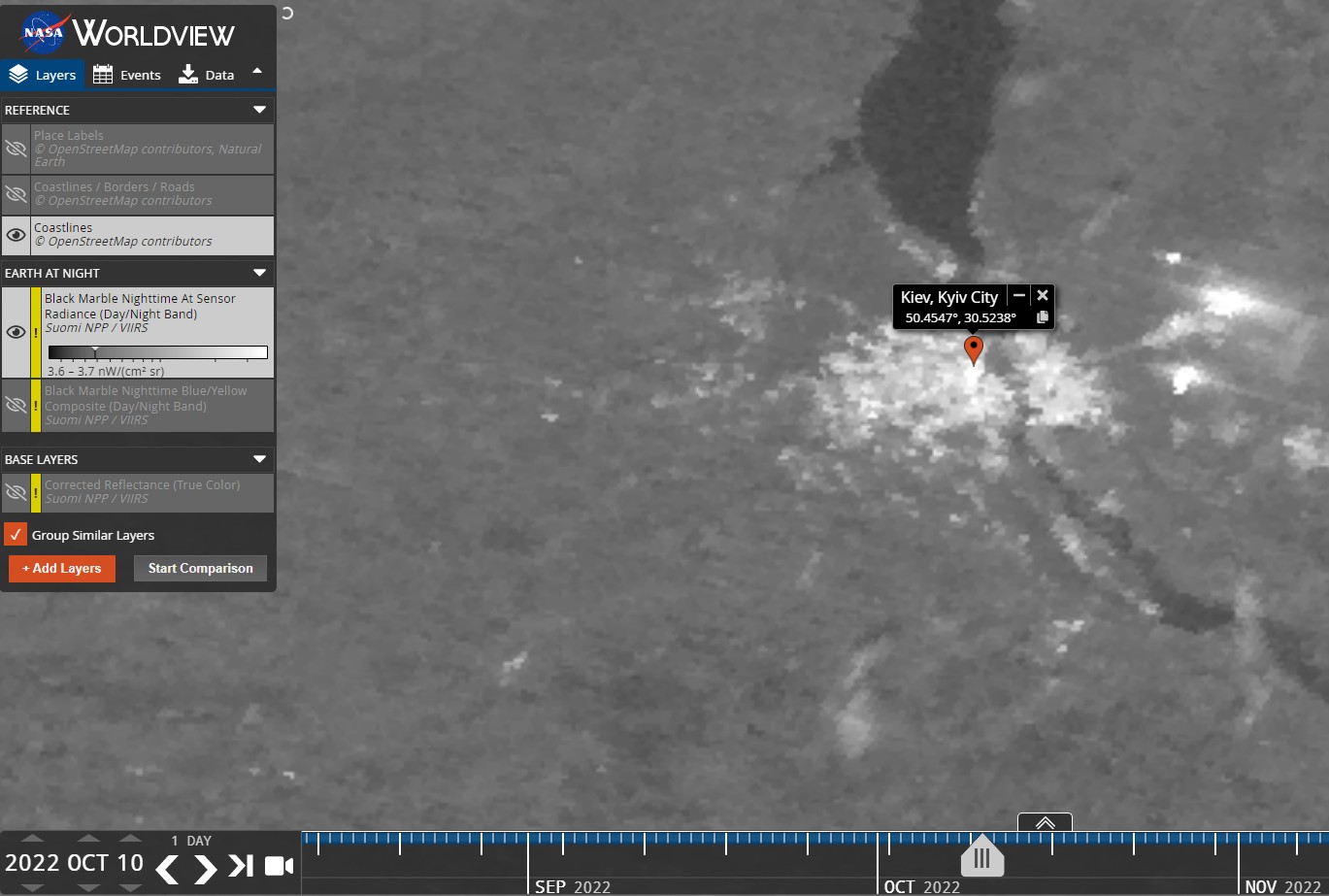Select Black Marble Nighttime At Sensor Radiance title
Image resolution: width=1329 pixels, height=896 pixels.
[140, 306]
